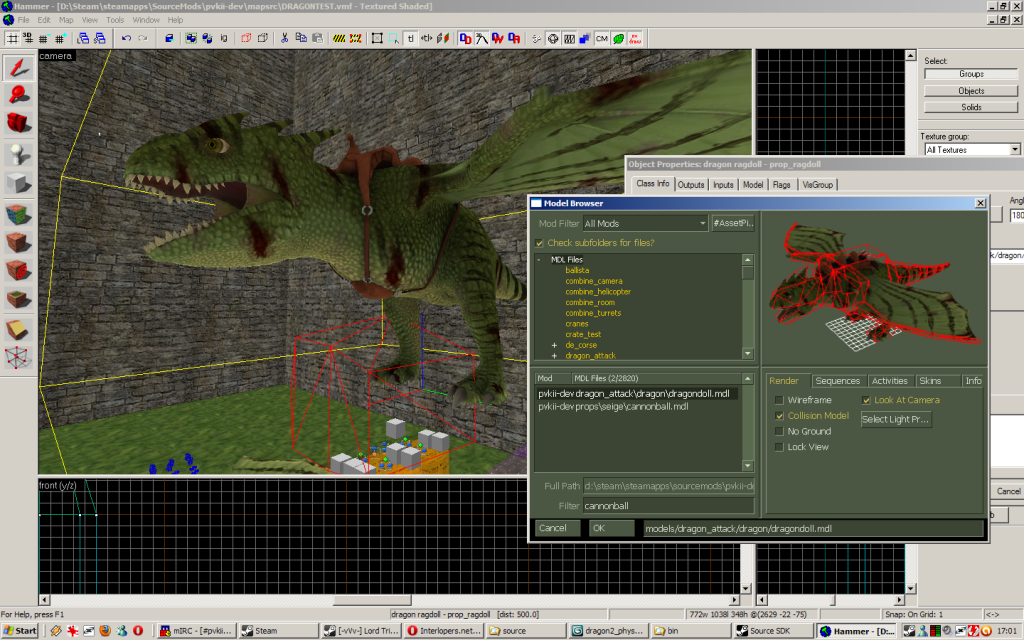Image resolution: width=1024 pixels, height=640 pixels.
Task: Activate the Magnify tool in left toolbar
Action: tap(18, 95)
